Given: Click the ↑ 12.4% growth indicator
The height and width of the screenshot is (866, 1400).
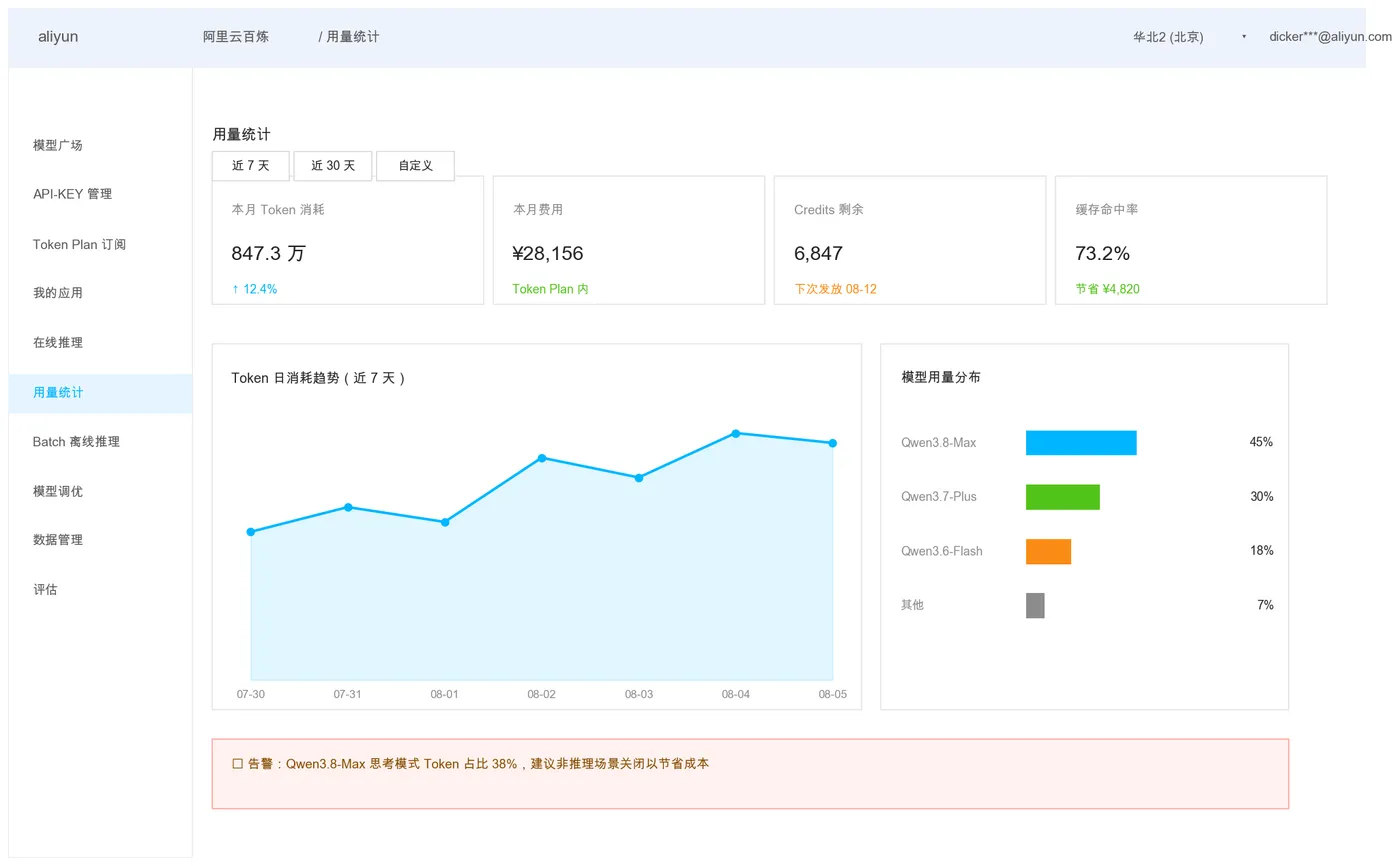Looking at the screenshot, I should pos(254,289).
